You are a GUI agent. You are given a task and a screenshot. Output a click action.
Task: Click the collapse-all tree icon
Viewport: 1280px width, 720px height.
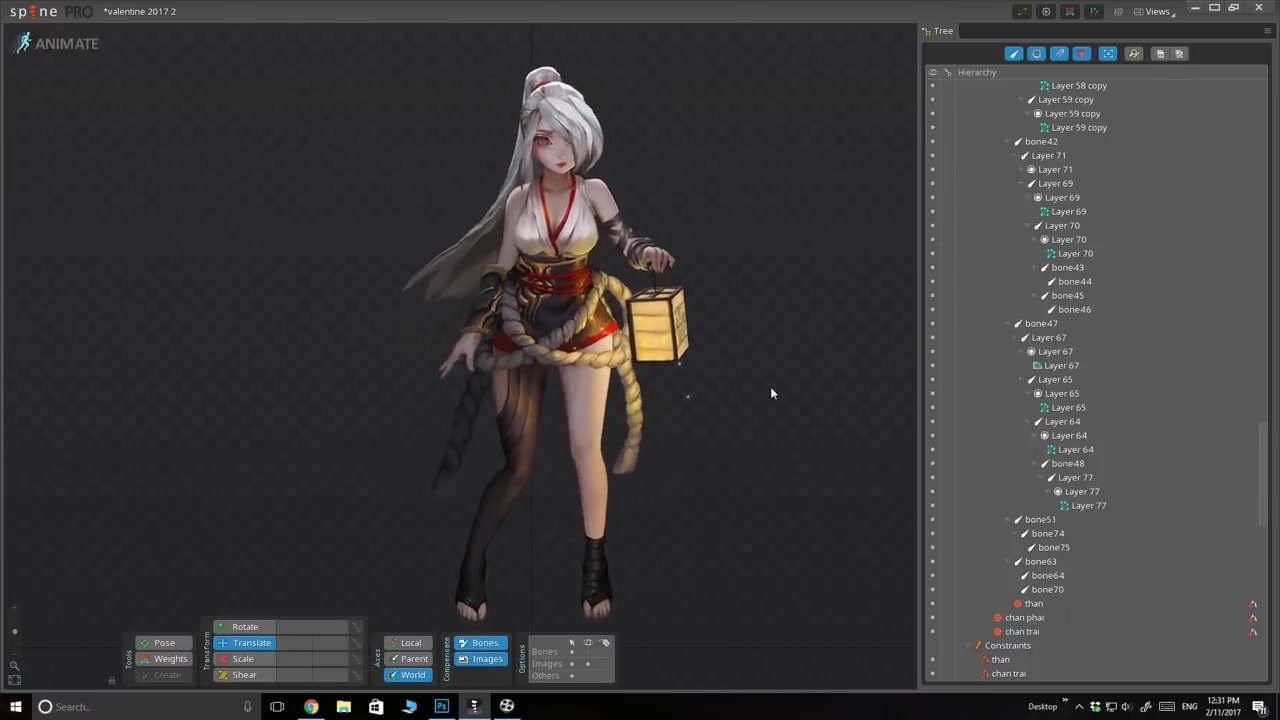[x=1160, y=54]
